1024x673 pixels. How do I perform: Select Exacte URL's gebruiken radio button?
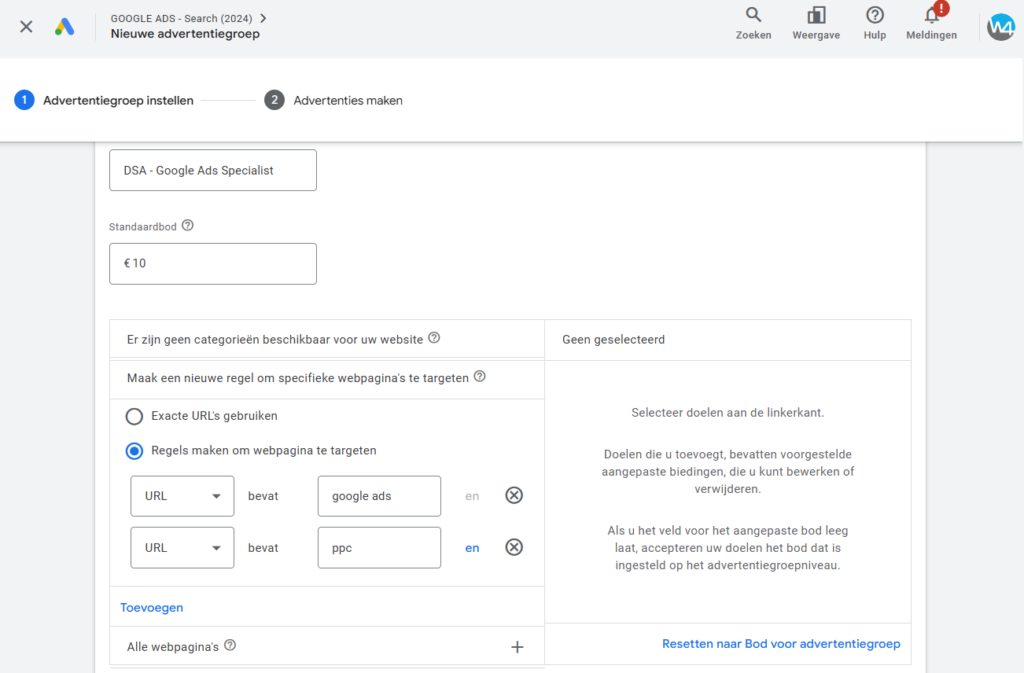pos(134,416)
